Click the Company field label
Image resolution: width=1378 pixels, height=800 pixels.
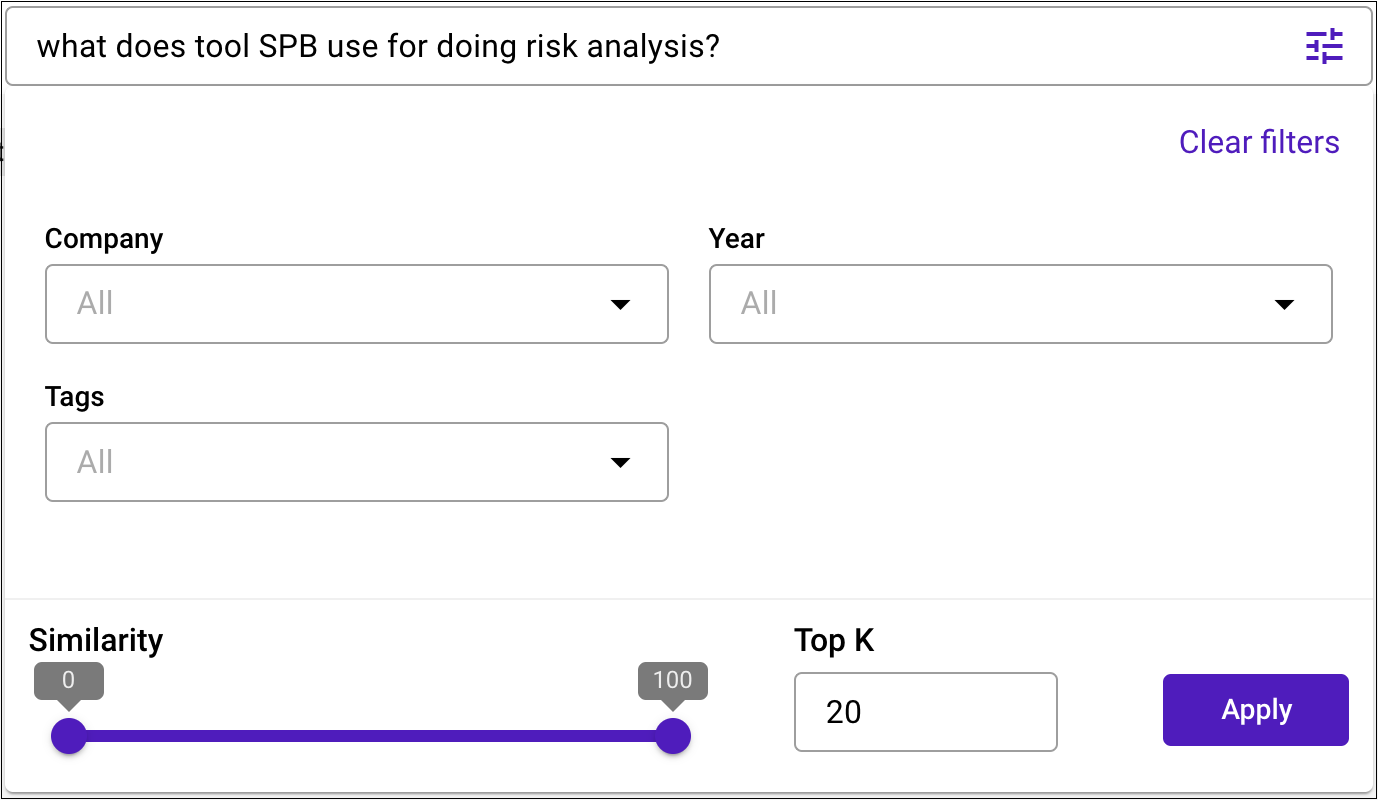104,239
